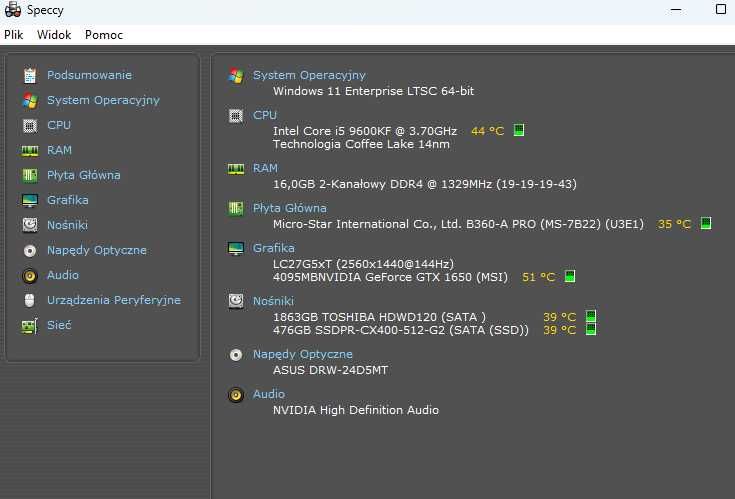Click the Napędy Optyczne heading link in summary
The height and width of the screenshot is (499, 735).
(x=303, y=354)
